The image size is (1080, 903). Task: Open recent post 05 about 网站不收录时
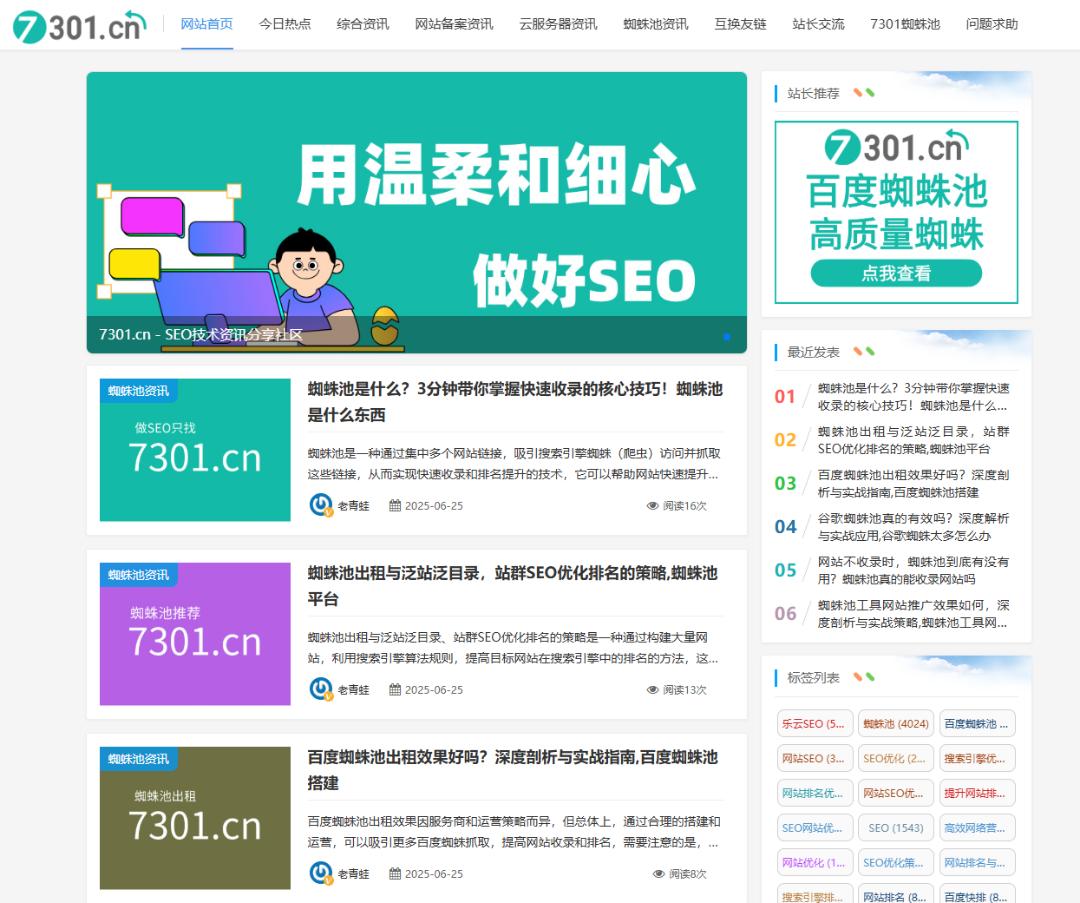click(913, 570)
